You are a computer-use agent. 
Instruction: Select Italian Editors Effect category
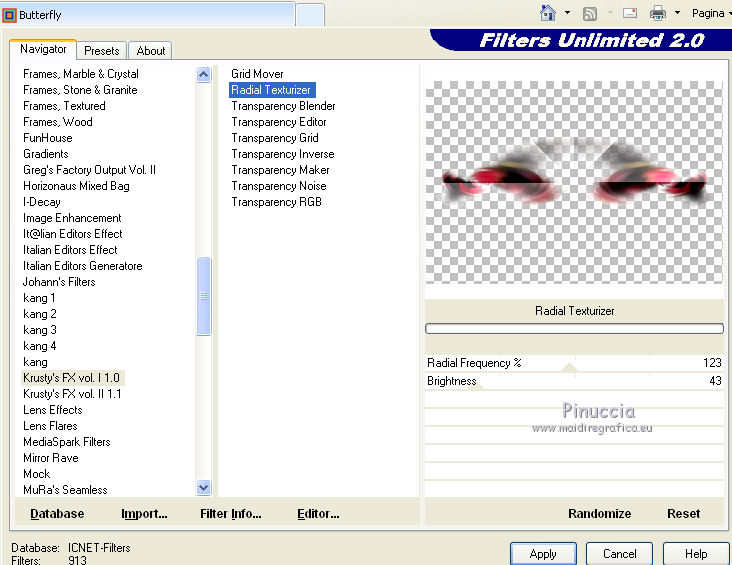70,250
